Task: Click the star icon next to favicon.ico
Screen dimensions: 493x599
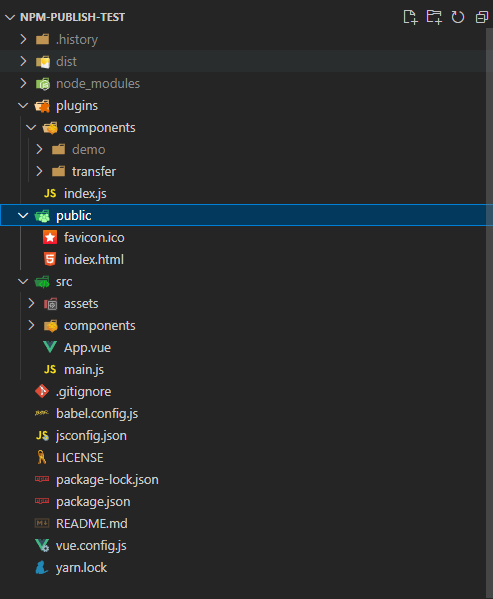Action: pos(50,237)
